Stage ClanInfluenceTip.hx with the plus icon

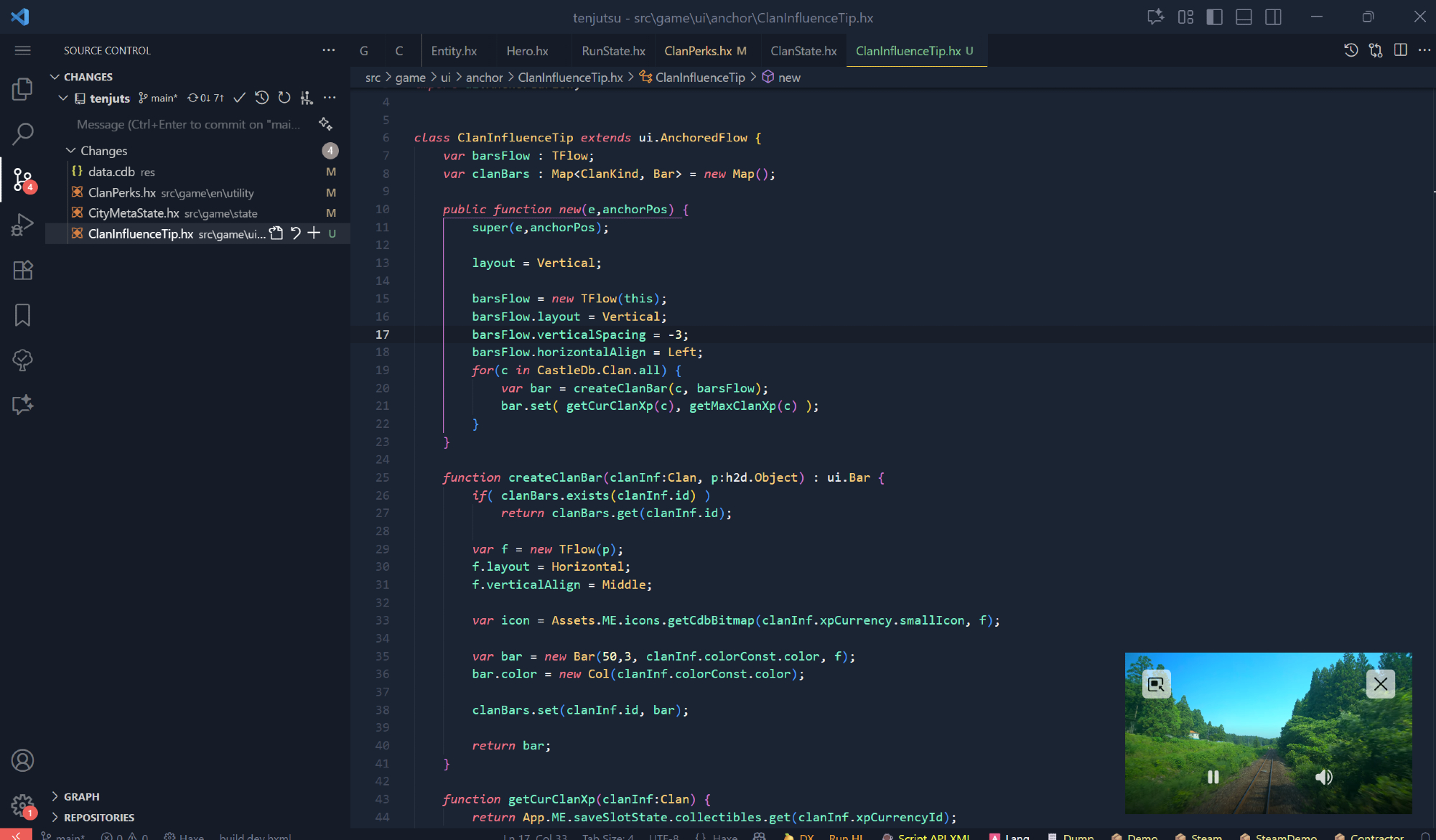[x=314, y=233]
